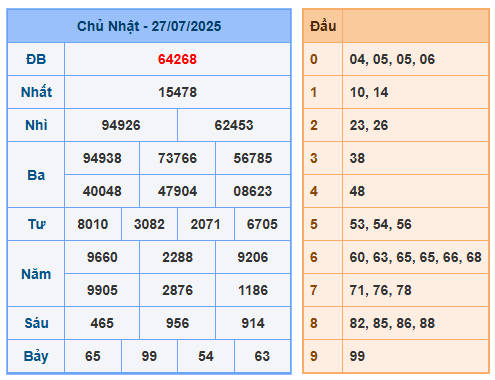The height and width of the screenshot is (380, 495).
Task: Select Nhì prize number 94926
Action: point(121,125)
